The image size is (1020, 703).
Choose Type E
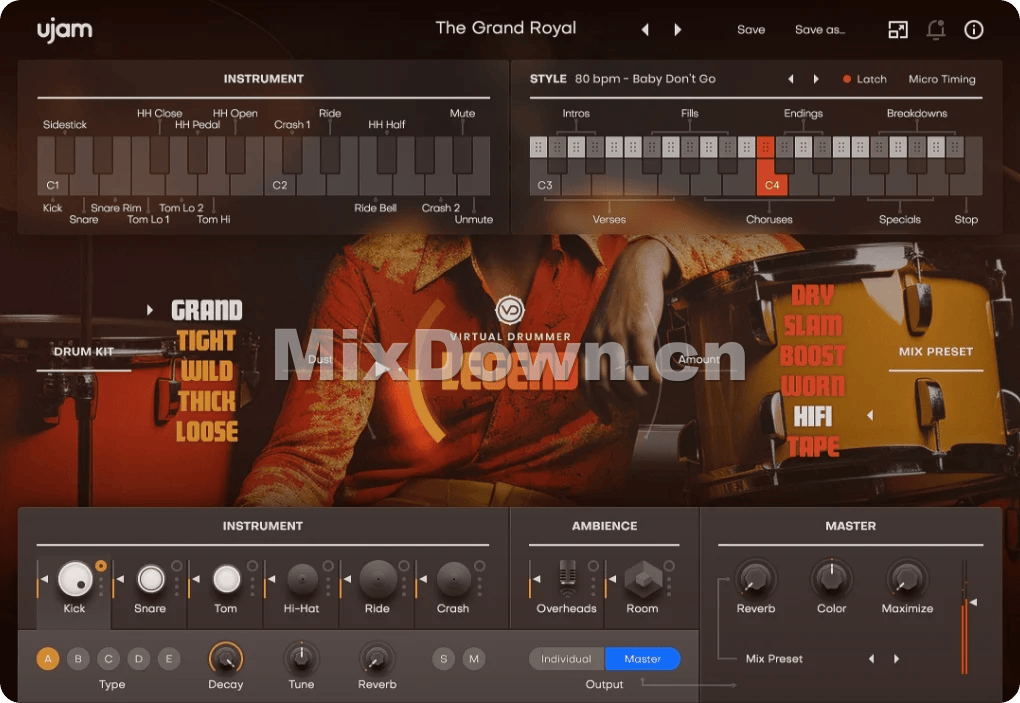coord(169,659)
